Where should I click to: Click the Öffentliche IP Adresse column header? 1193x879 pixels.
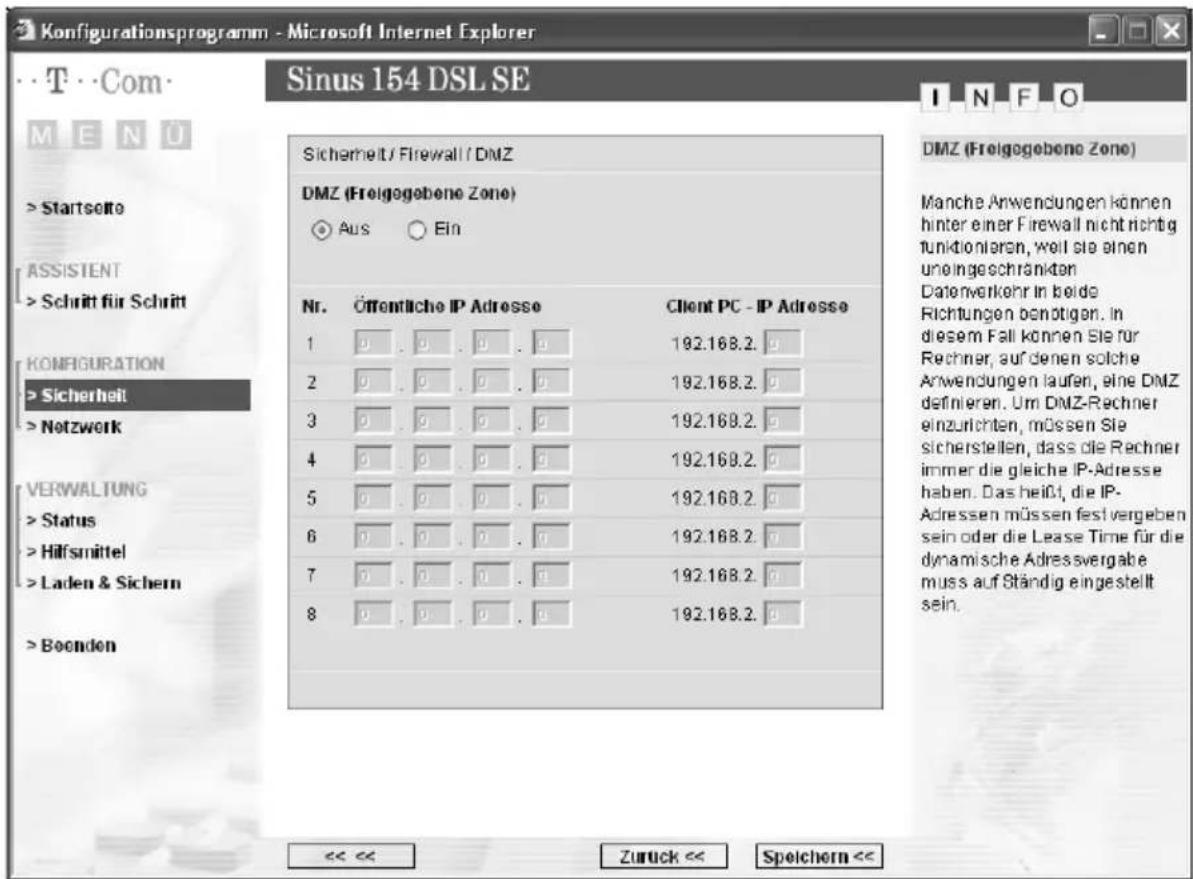(447, 306)
